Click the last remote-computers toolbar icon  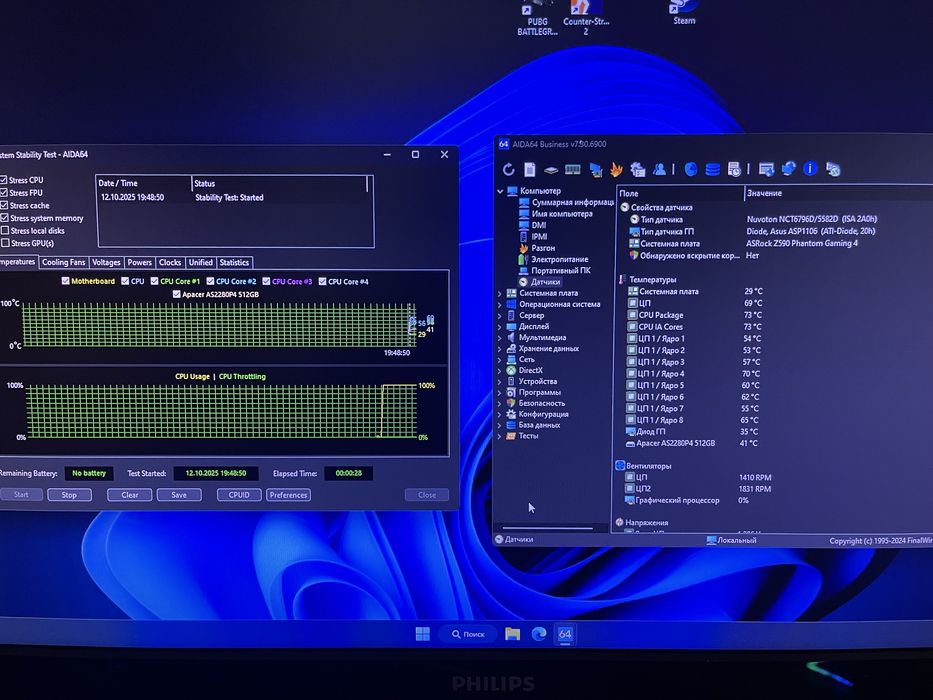point(833,170)
